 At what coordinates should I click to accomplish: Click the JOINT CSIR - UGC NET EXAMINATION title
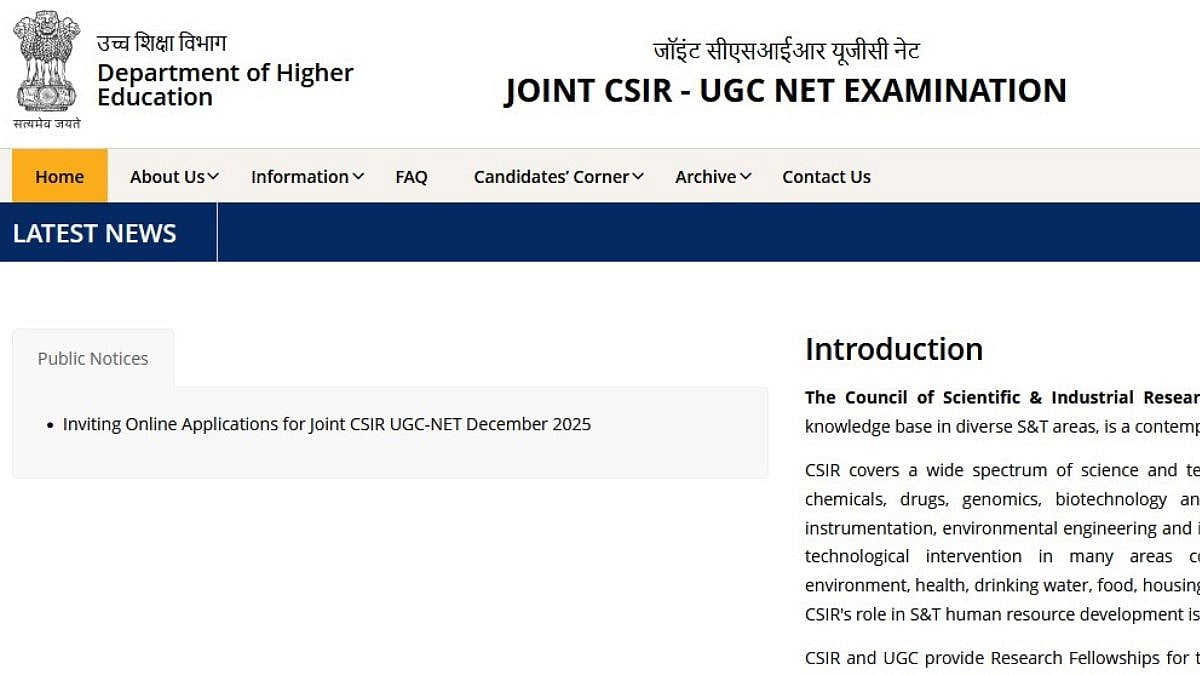tap(785, 91)
